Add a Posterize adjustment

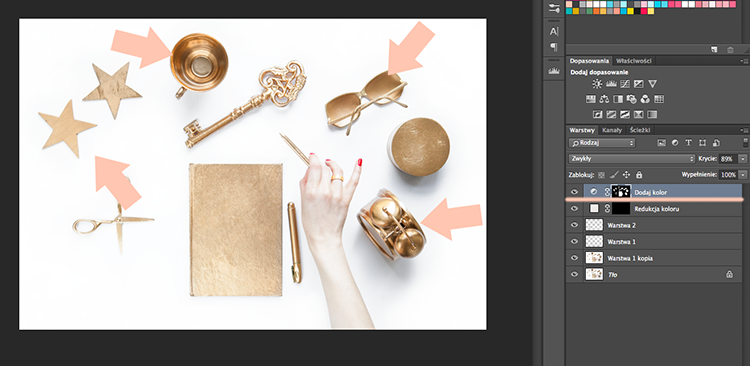(x=611, y=114)
